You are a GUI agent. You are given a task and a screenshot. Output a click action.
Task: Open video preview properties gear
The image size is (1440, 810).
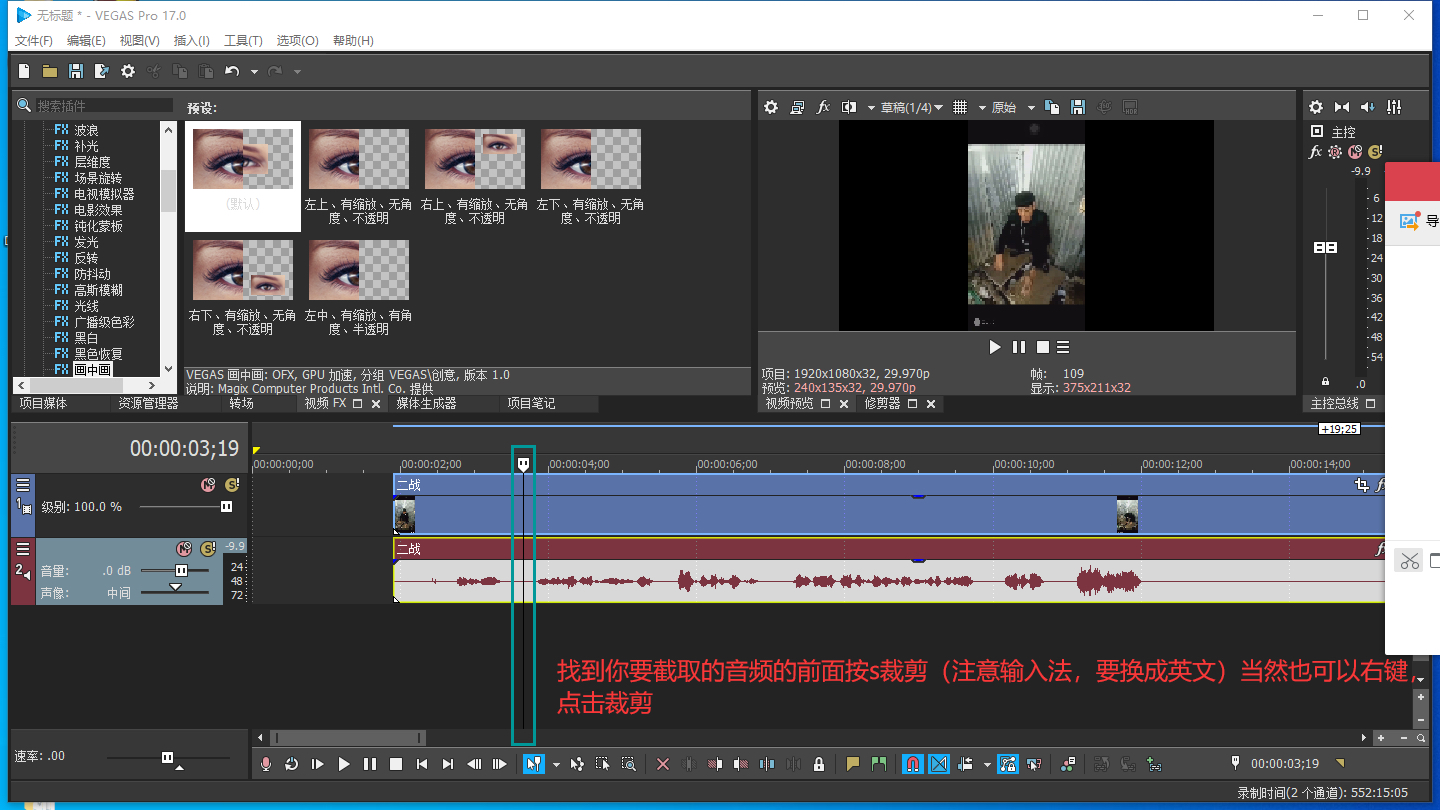pyautogui.click(x=771, y=107)
